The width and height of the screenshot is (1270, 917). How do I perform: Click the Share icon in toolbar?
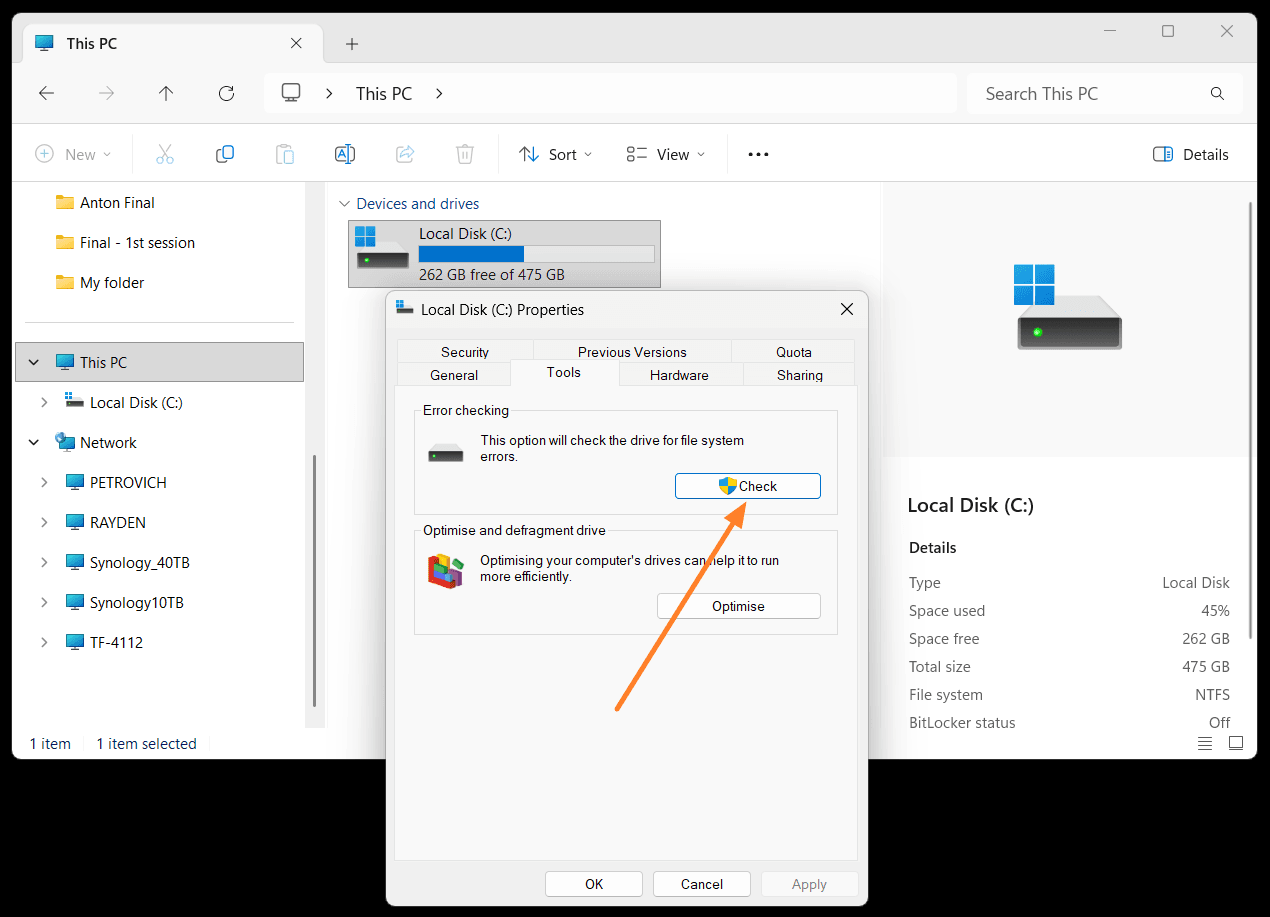pos(405,154)
